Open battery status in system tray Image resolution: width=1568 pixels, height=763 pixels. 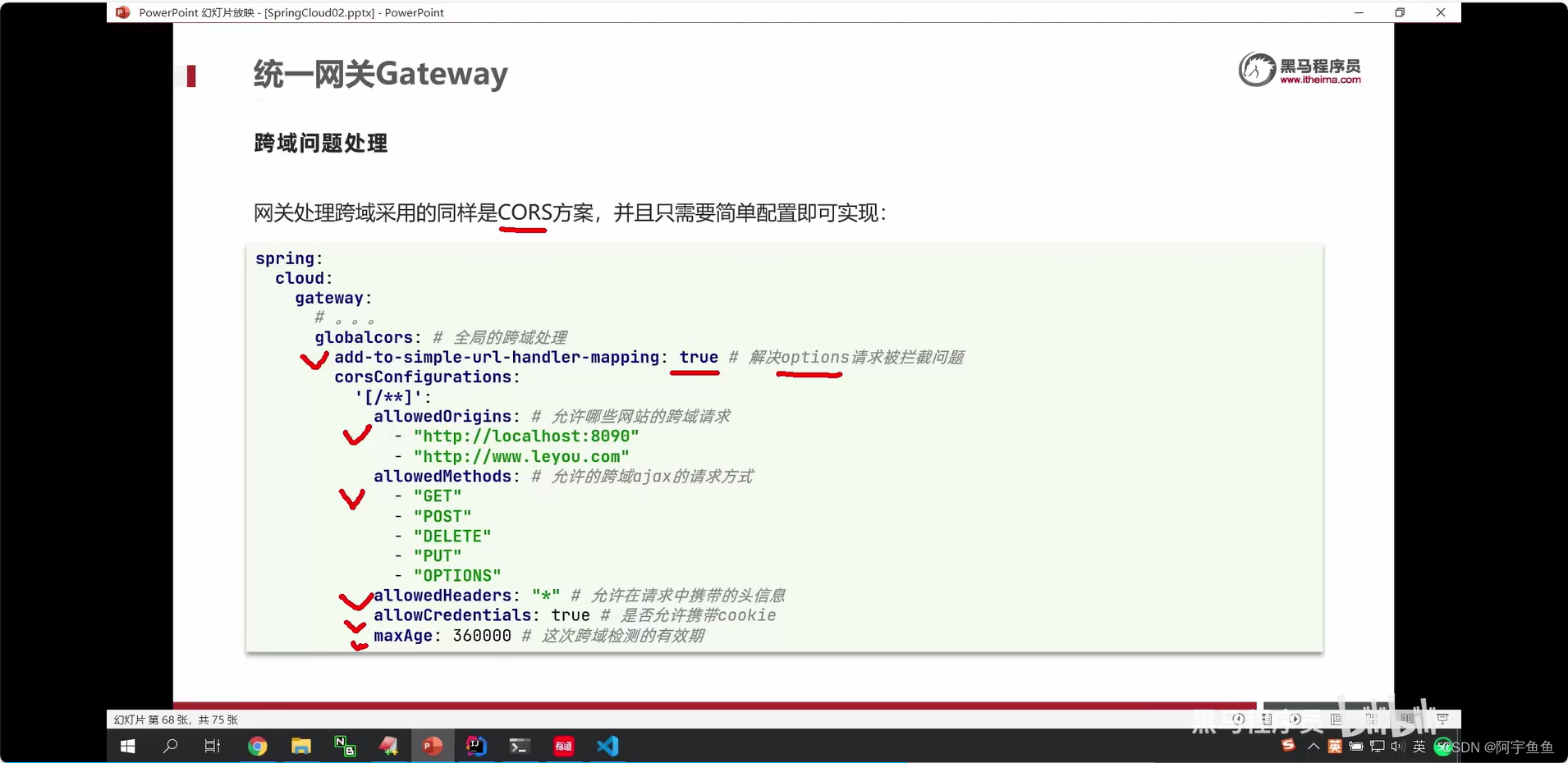pyautogui.click(x=1356, y=747)
